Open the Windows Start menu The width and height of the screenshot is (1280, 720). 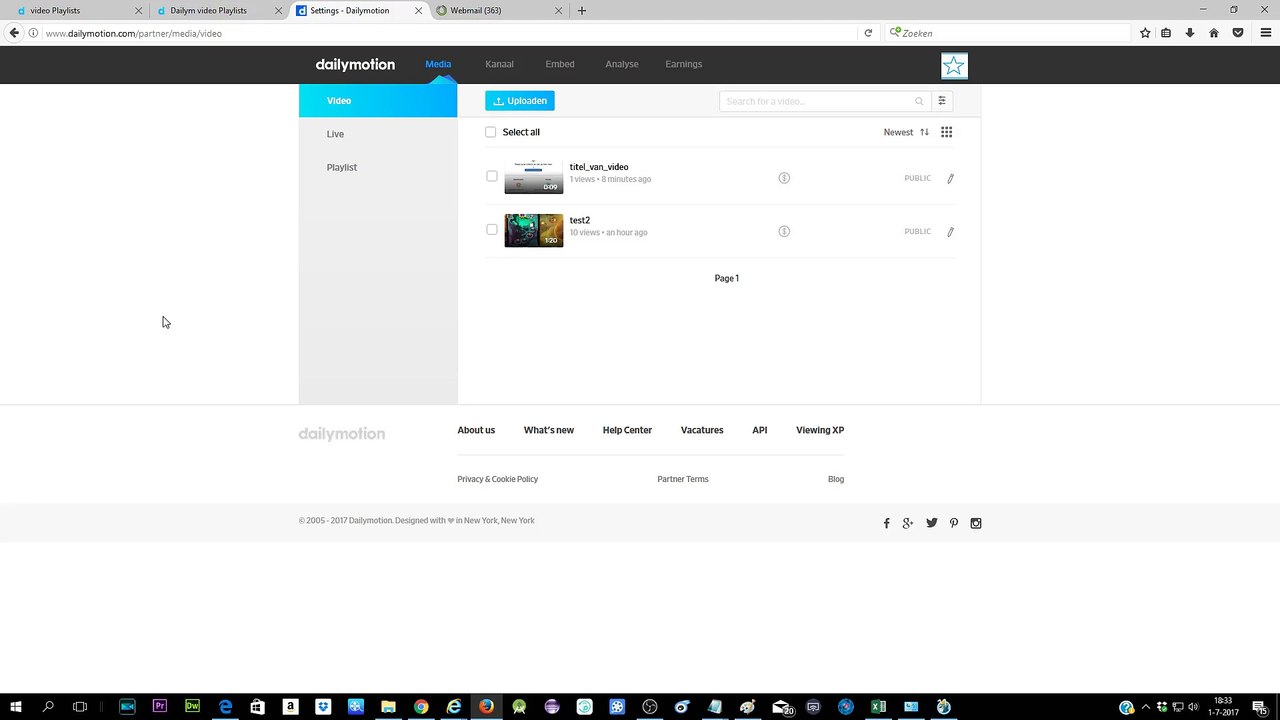(16, 707)
